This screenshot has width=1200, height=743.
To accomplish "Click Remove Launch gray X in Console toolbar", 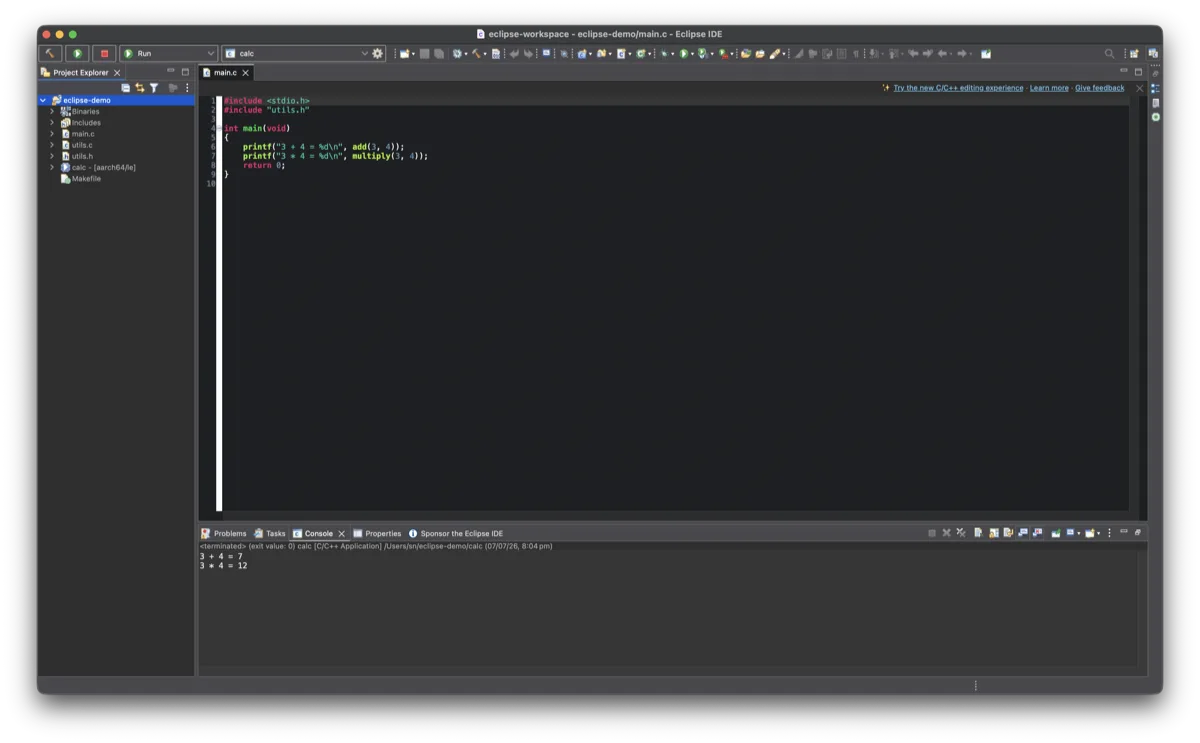I will [946, 533].
